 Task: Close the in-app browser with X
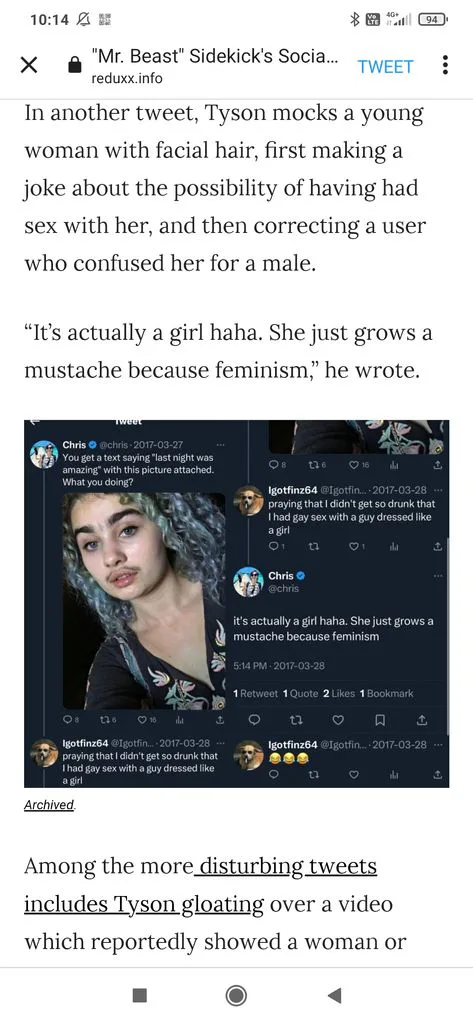pos(27,66)
